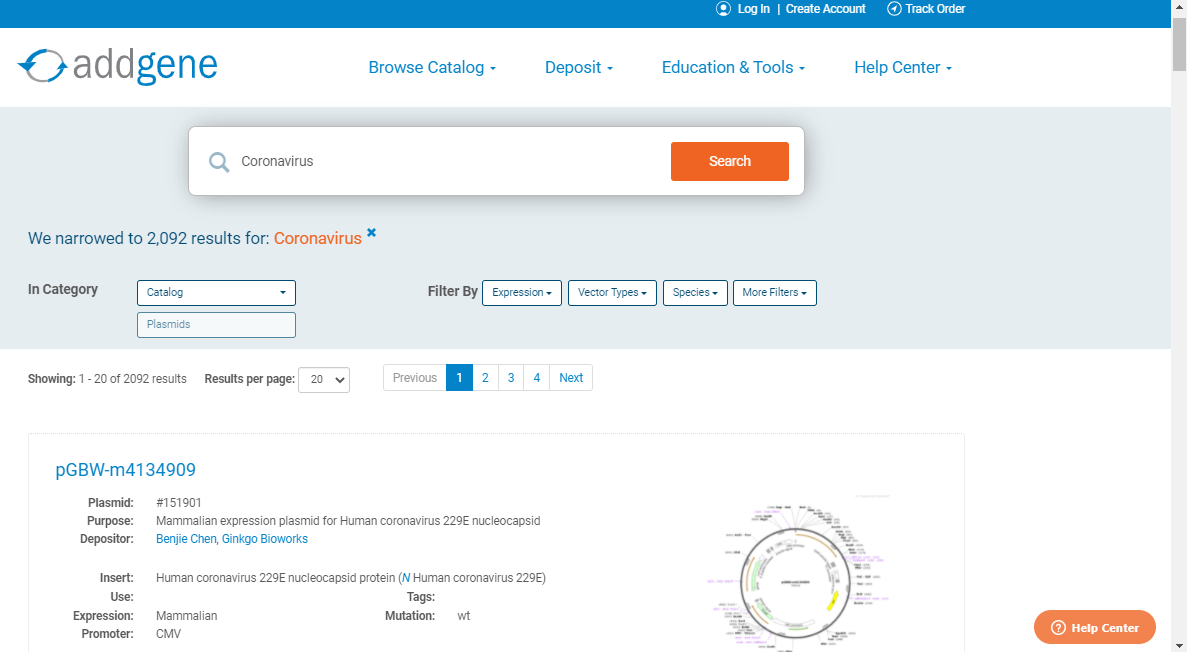Open the Species filter dropdown
This screenshot has height=652, width=1187.
[695, 292]
